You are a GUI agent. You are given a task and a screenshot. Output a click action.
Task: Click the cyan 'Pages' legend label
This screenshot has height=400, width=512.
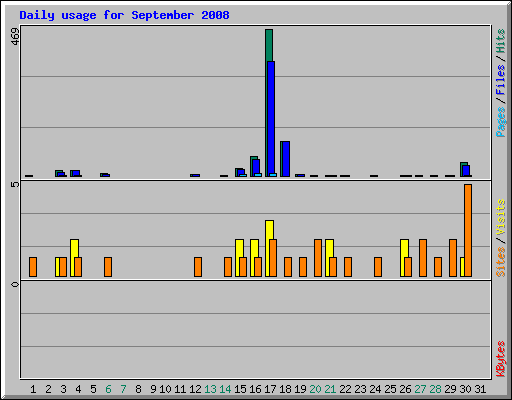pos(500,122)
